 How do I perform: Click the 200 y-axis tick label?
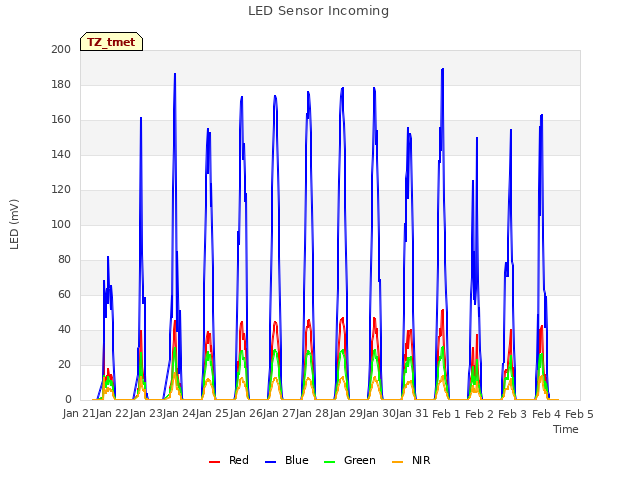point(61,49)
